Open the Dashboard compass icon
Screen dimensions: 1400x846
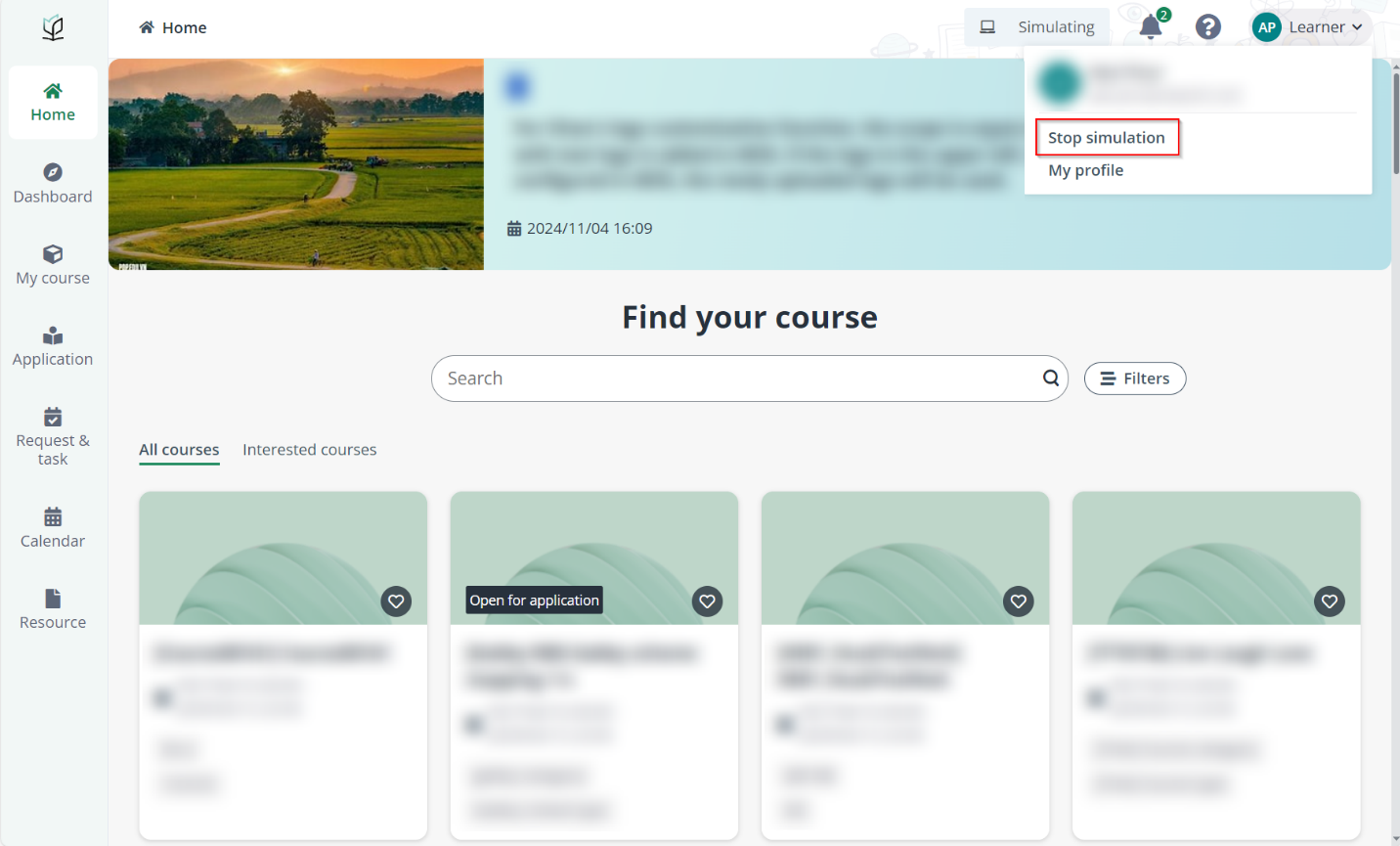[53, 172]
